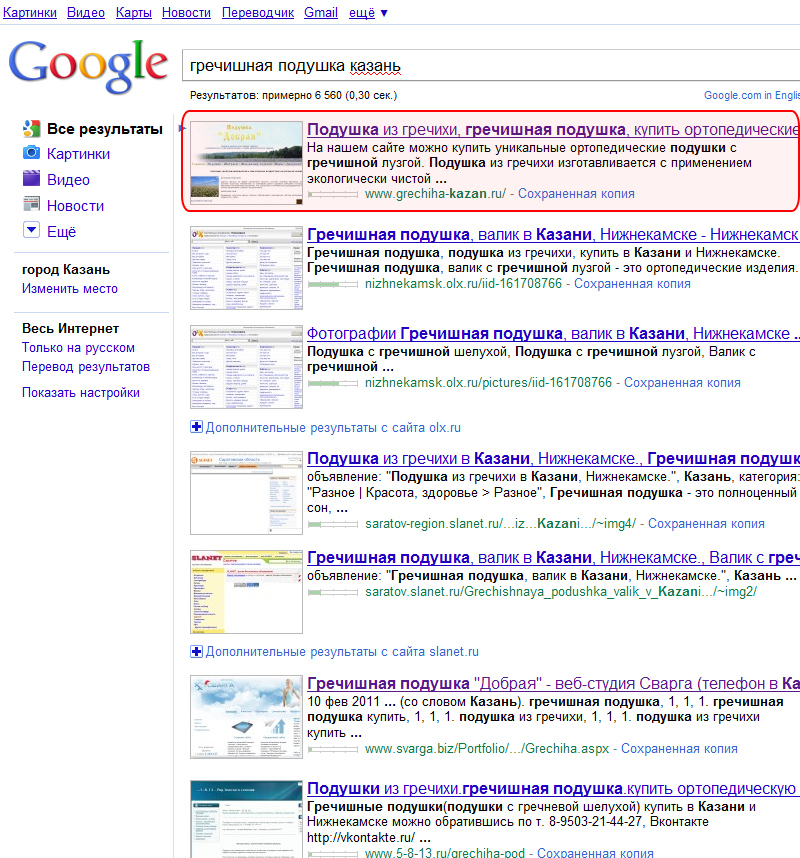The width and height of the screenshot is (800, 858).
Task: Select Все результаты in left sidebar
Action: pos(105,129)
